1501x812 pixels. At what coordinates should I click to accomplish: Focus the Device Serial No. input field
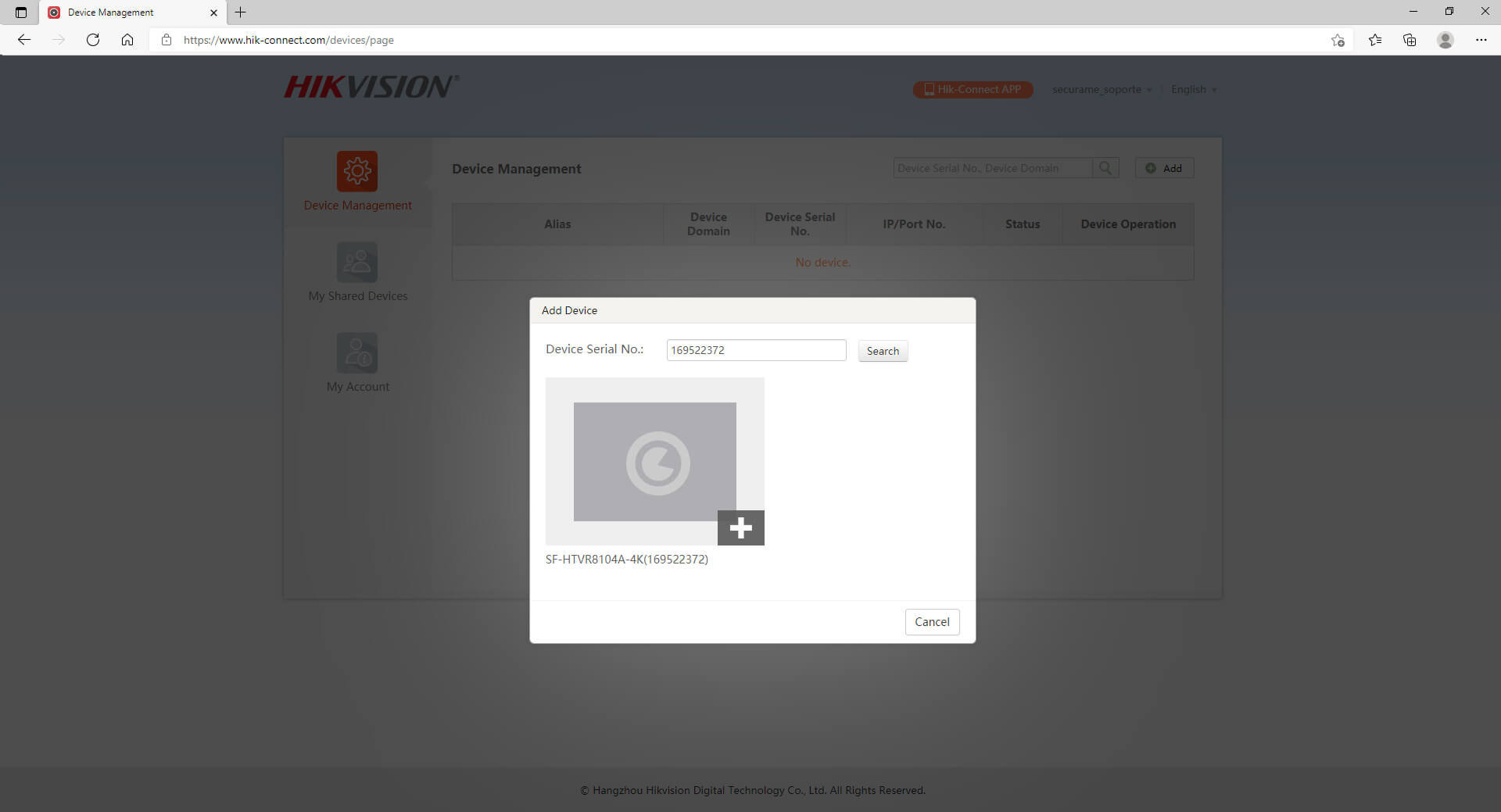click(756, 350)
